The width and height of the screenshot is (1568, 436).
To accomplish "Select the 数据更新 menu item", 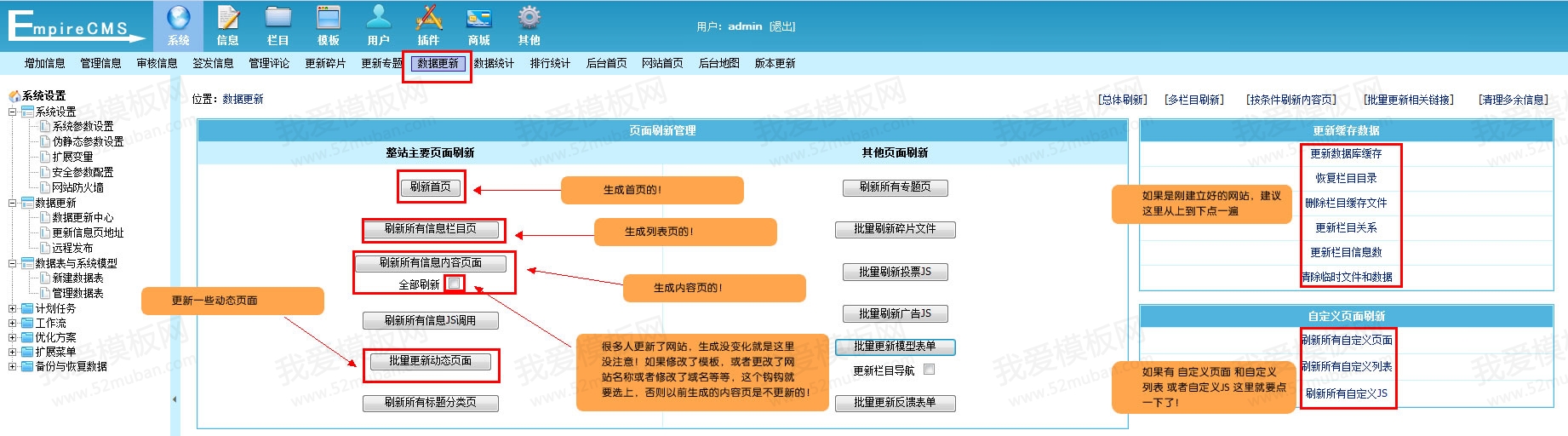I will click(x=438, y=63).
